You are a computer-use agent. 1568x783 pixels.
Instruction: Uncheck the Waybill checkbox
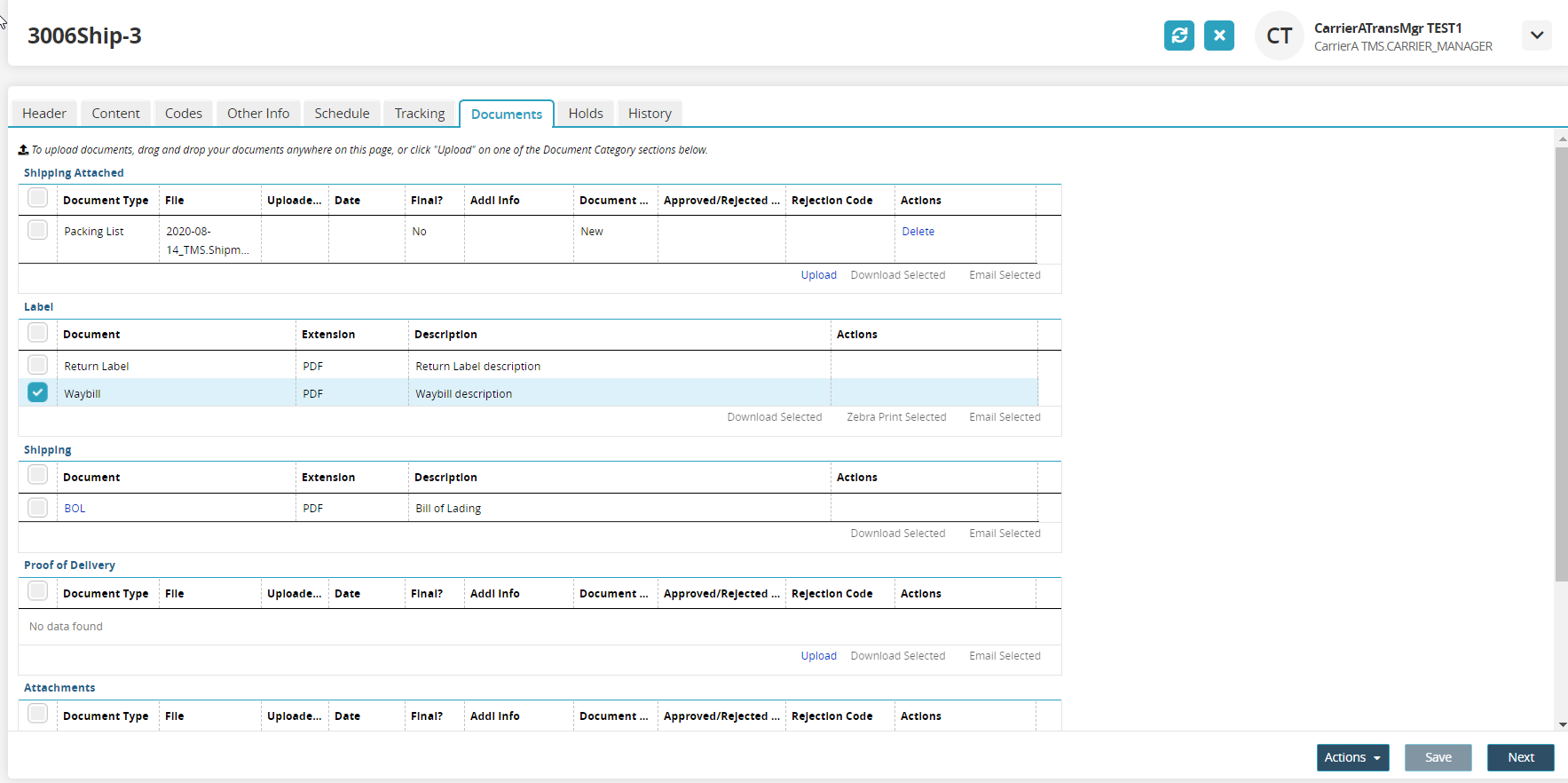(37, 392)
